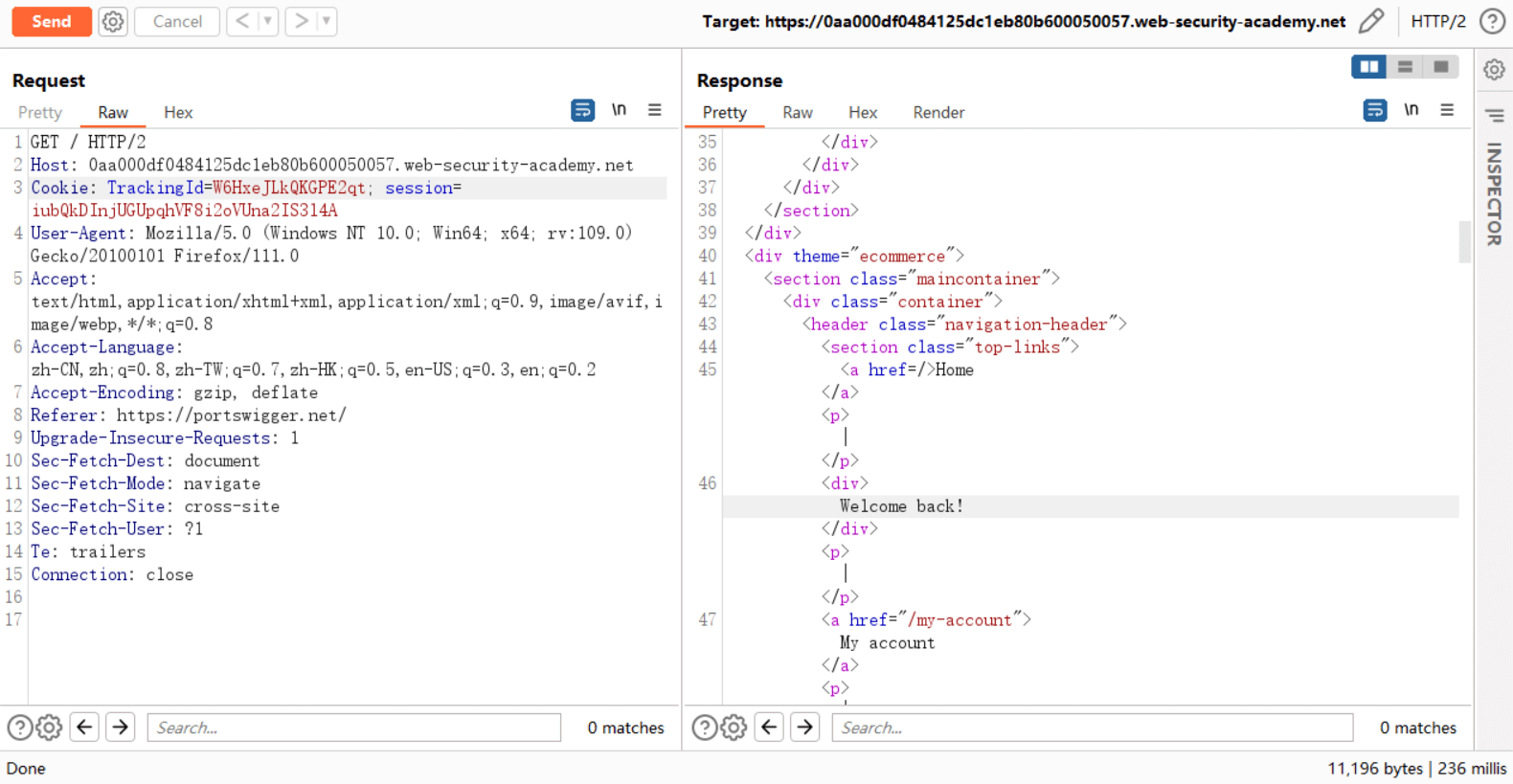Click the Cancel button

[x=177, y=21]
